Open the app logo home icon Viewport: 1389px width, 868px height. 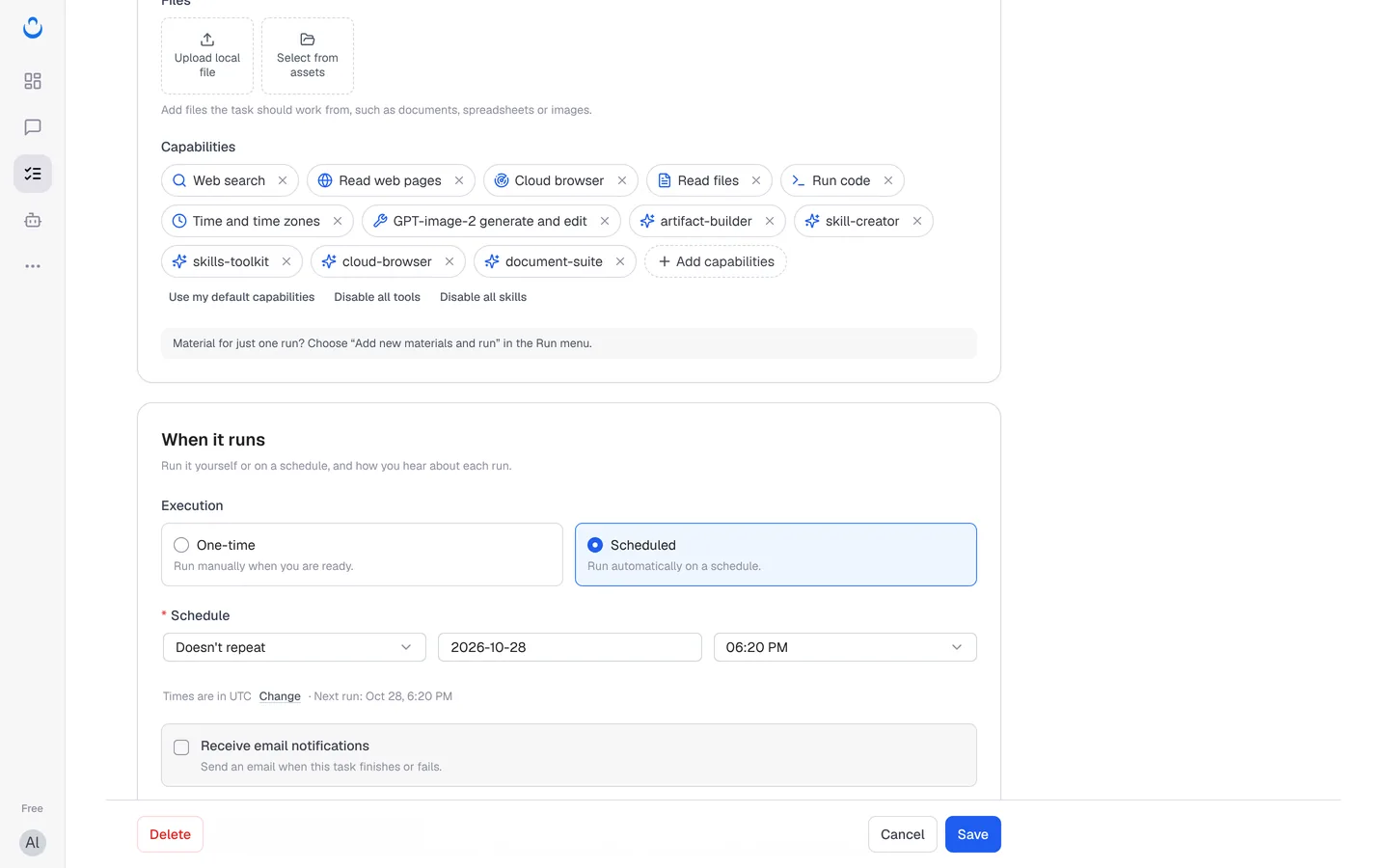33,28
